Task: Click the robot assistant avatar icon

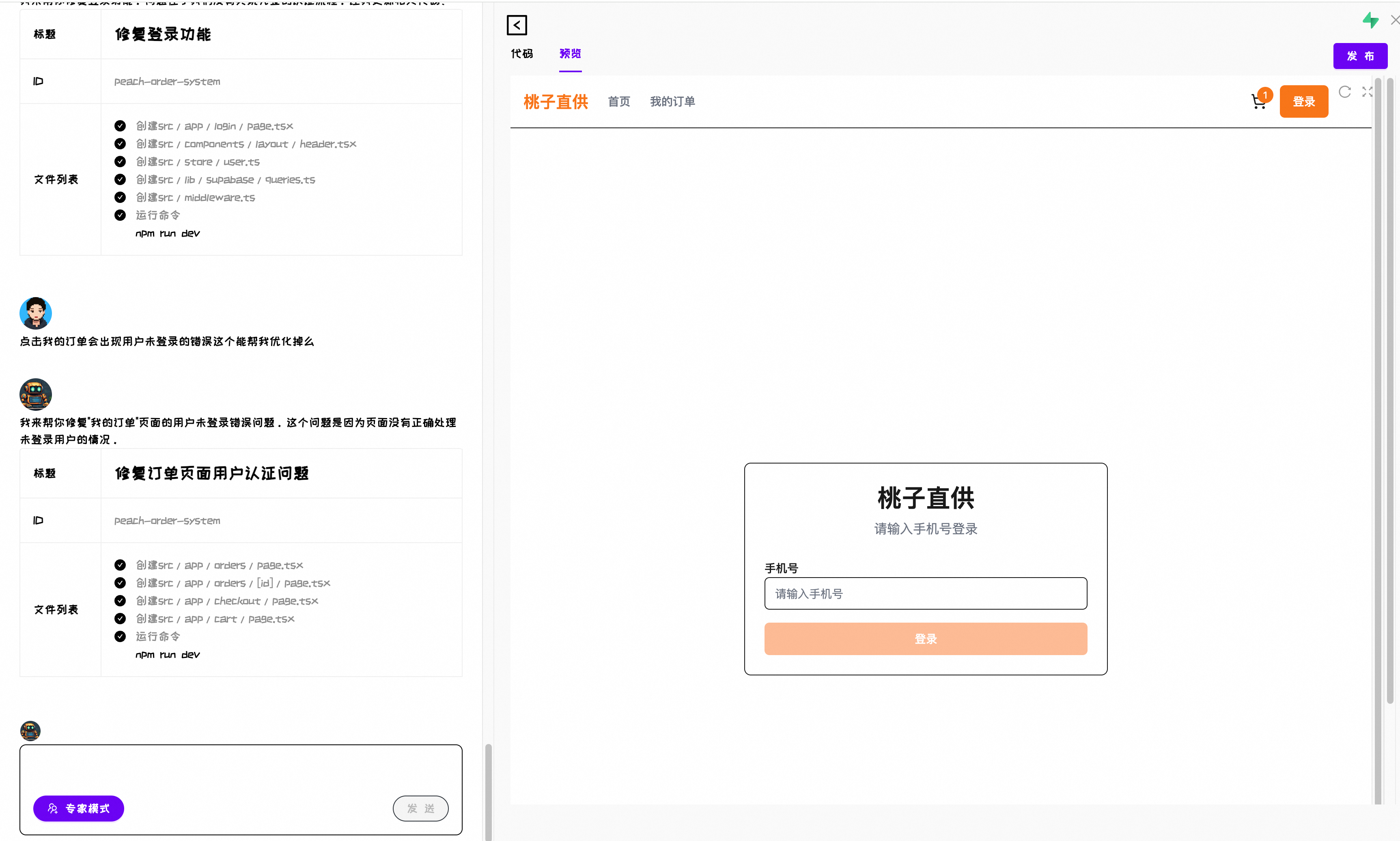Action: point(36,394)
